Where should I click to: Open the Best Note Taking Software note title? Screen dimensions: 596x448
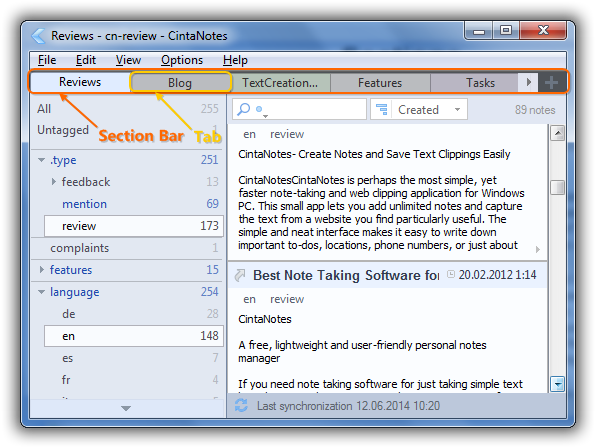click(346, 275)
